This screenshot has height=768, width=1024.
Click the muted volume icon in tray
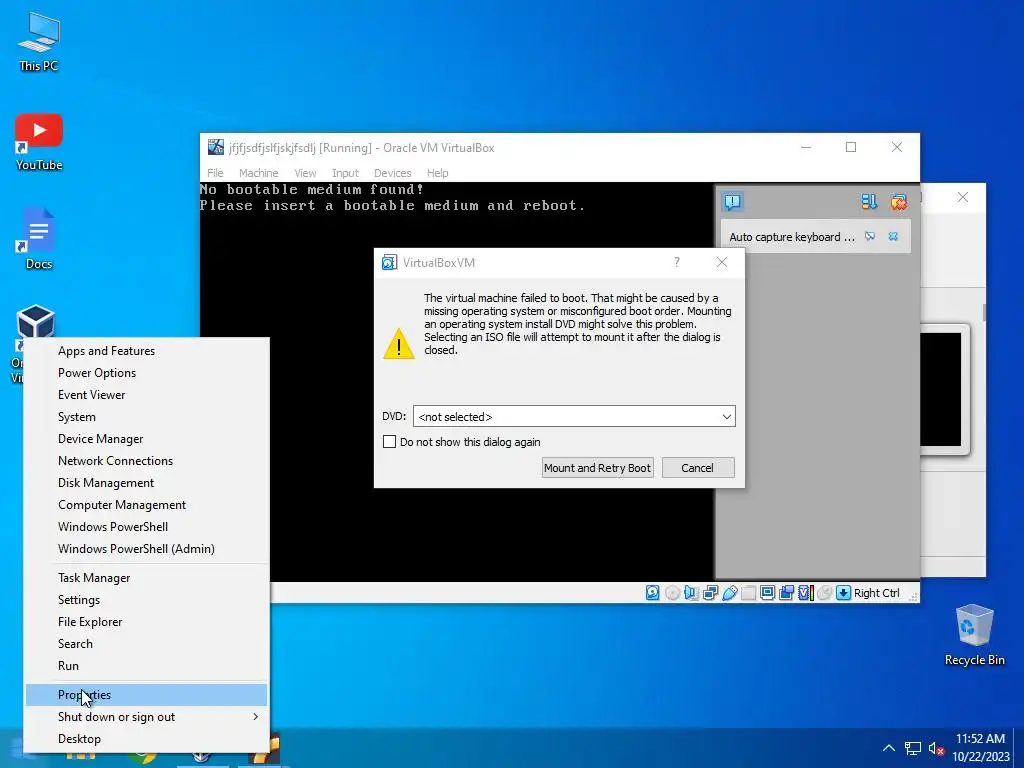click(936, 748)
